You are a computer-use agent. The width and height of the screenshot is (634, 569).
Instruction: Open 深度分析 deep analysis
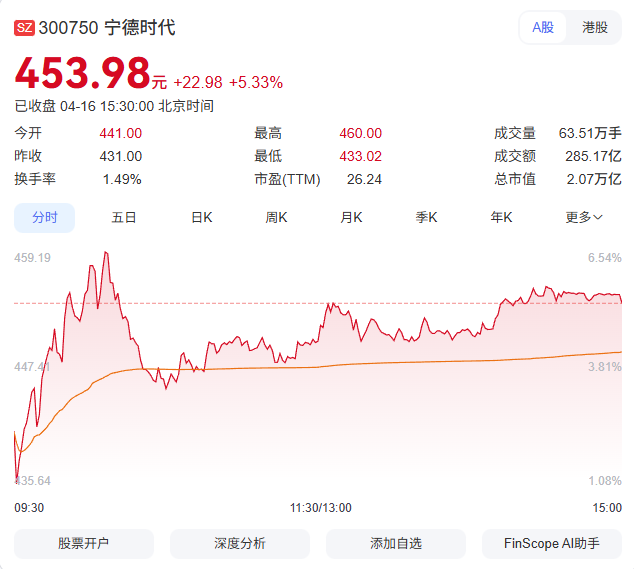point(240,543)
